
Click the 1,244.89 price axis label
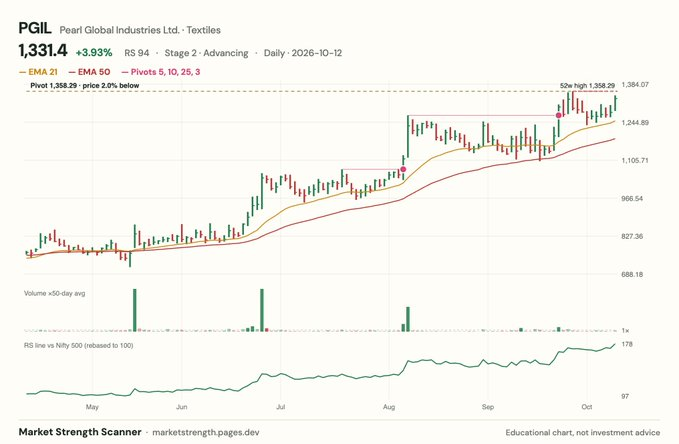click(x=635, y=123)
